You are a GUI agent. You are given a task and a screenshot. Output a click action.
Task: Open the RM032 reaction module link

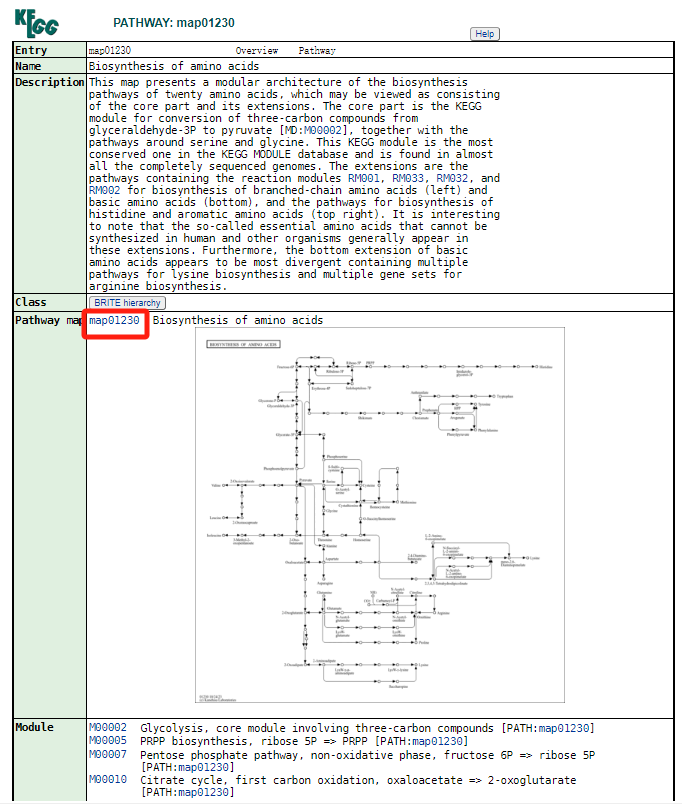452,178
